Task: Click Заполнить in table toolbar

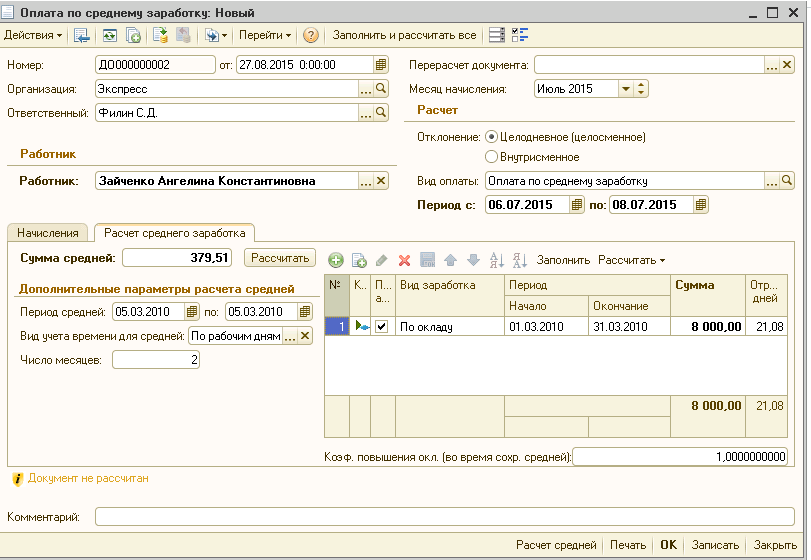Action: click(563, 260)
